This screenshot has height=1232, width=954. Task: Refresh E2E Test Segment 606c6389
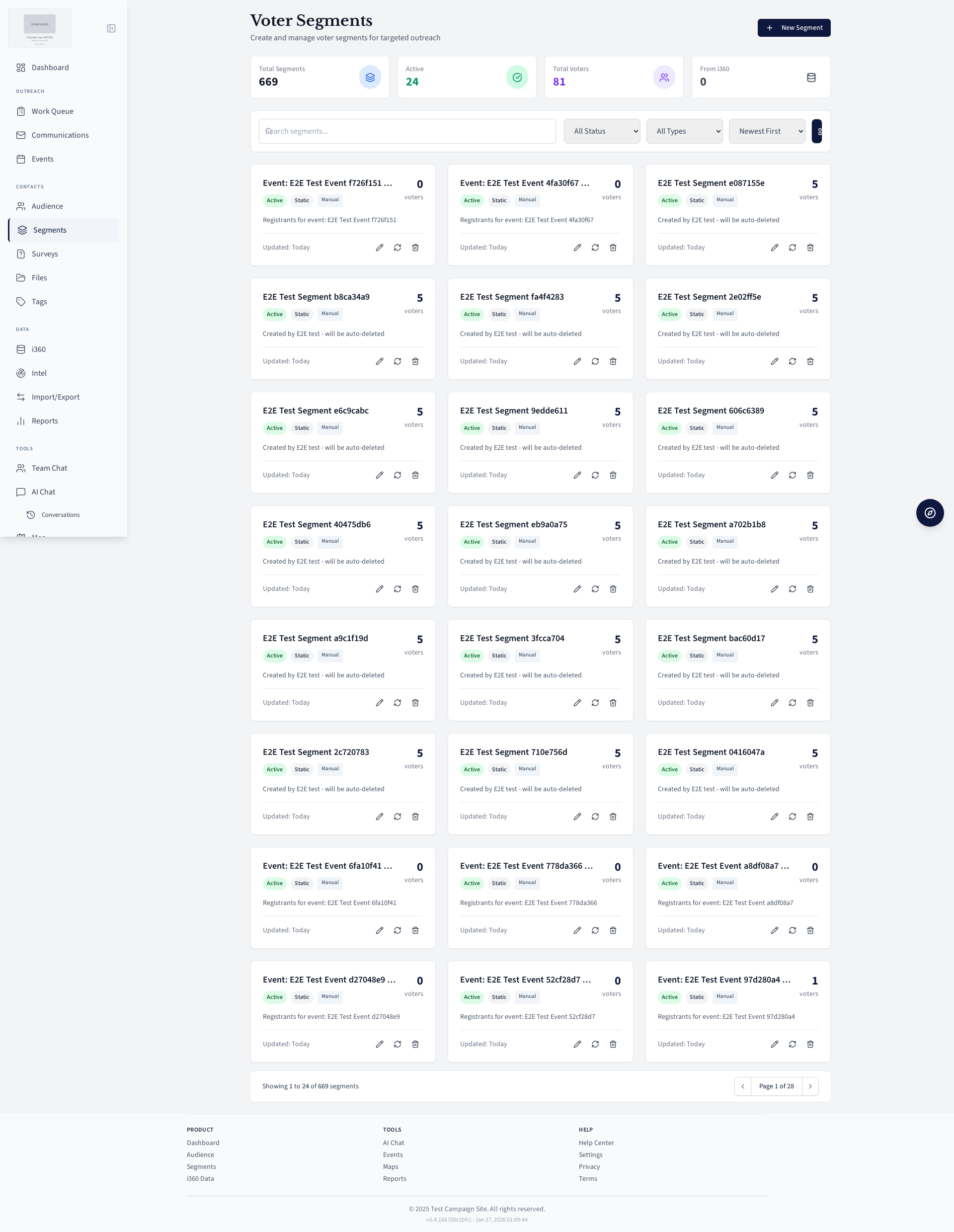click(x=792, y=476)
